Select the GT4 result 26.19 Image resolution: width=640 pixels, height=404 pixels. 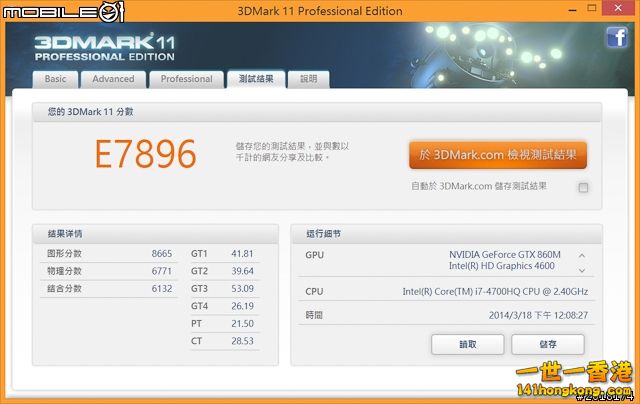tap(242, 306)
